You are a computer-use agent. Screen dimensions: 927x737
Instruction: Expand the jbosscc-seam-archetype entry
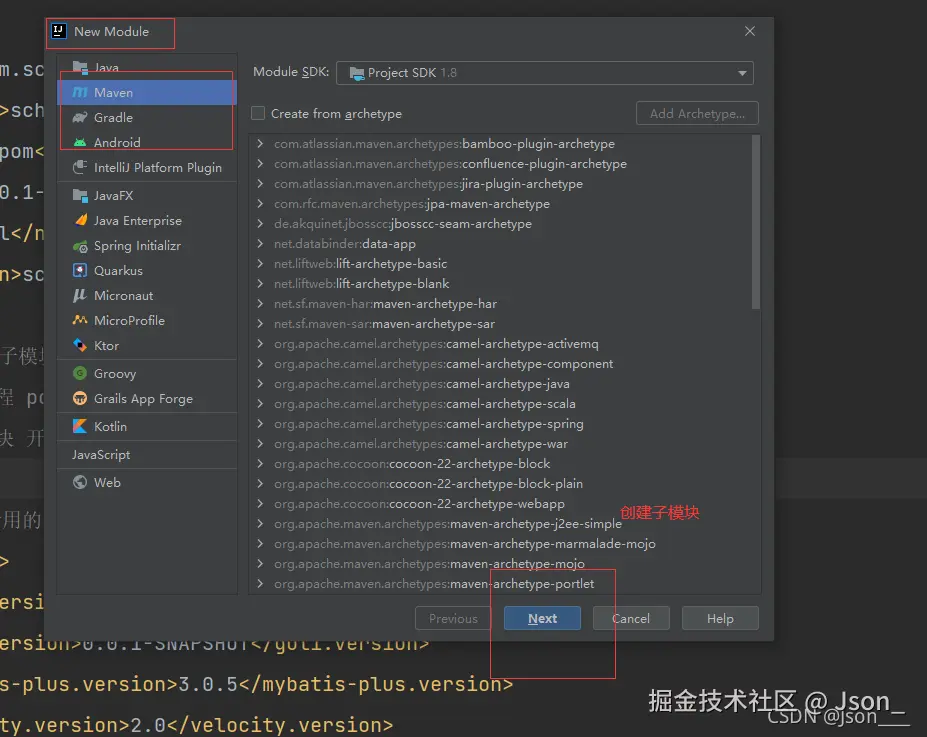tap(260, 223)
